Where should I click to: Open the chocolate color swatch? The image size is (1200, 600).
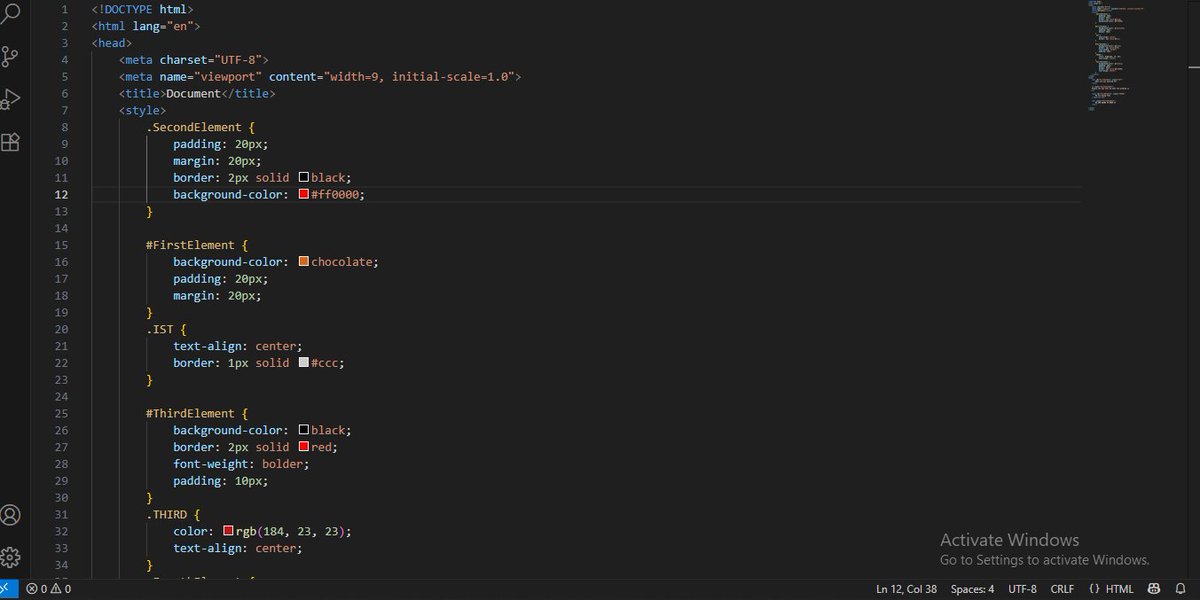pyautogui.click(x=303, y=261)
